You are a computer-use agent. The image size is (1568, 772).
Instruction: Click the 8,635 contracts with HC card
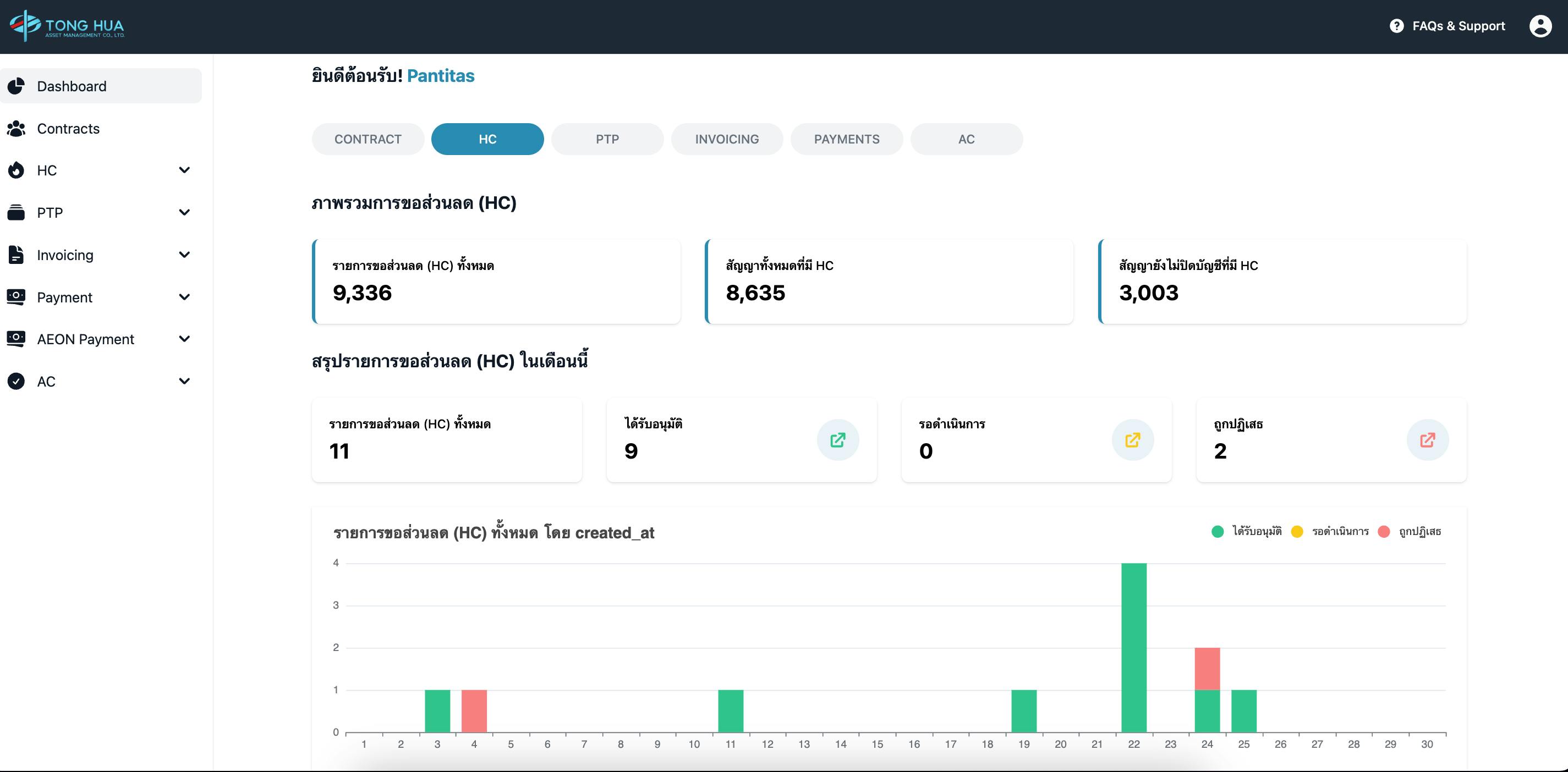tap(889, 281)
